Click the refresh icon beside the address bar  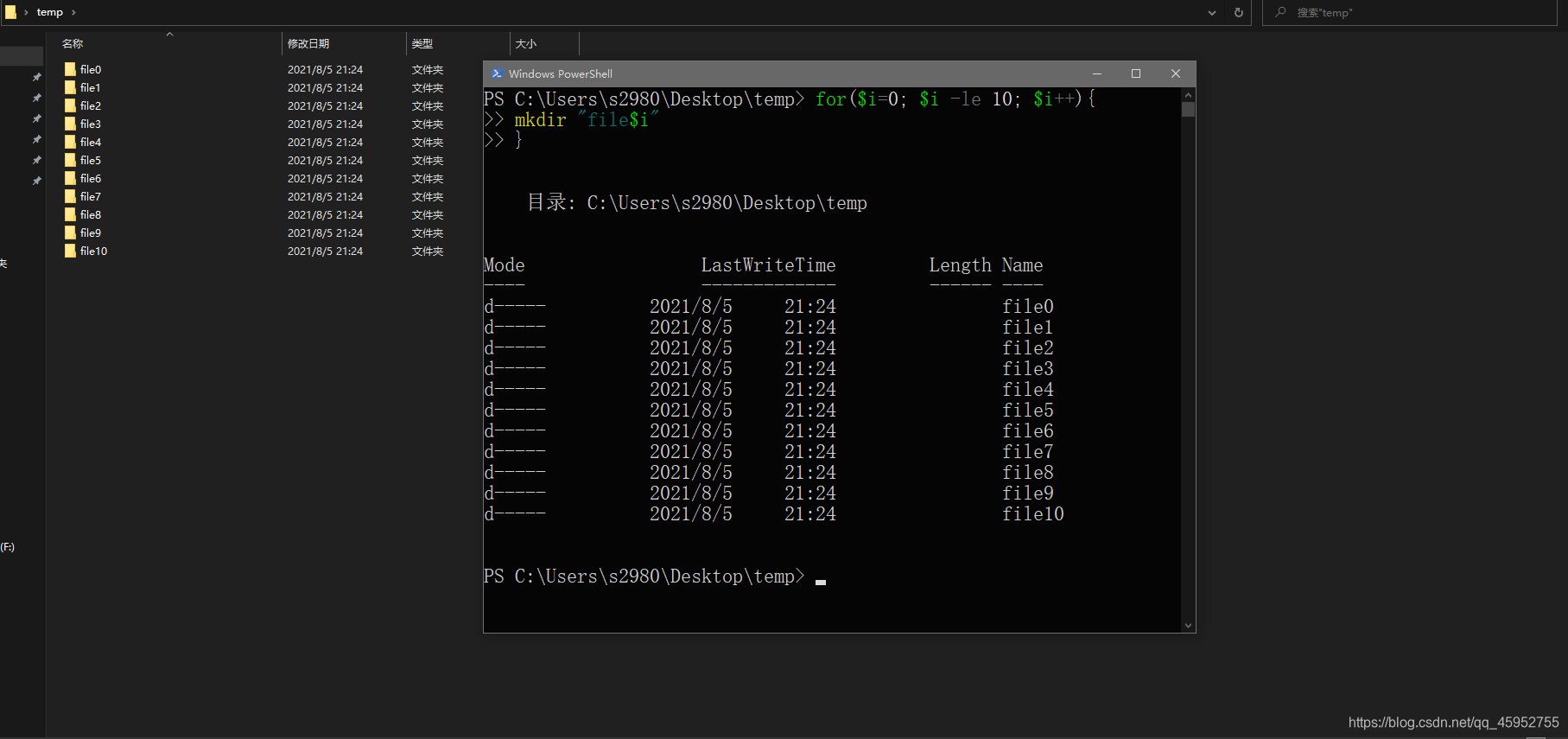(1239, 12)
